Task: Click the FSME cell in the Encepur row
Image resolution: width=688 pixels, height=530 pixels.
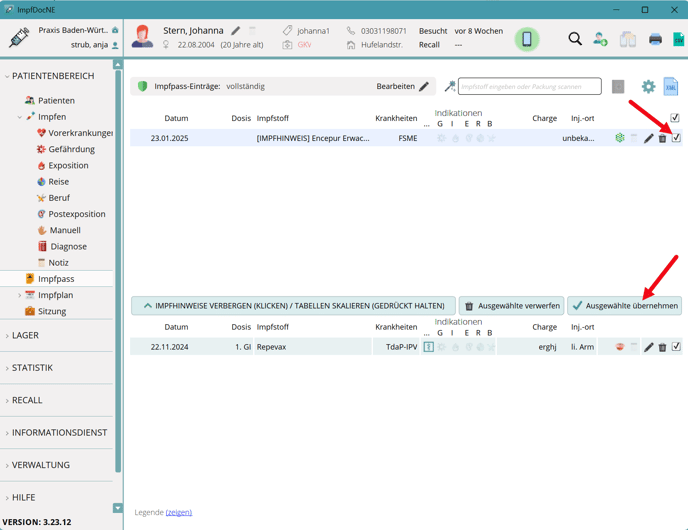Action: tap(408, 138)
